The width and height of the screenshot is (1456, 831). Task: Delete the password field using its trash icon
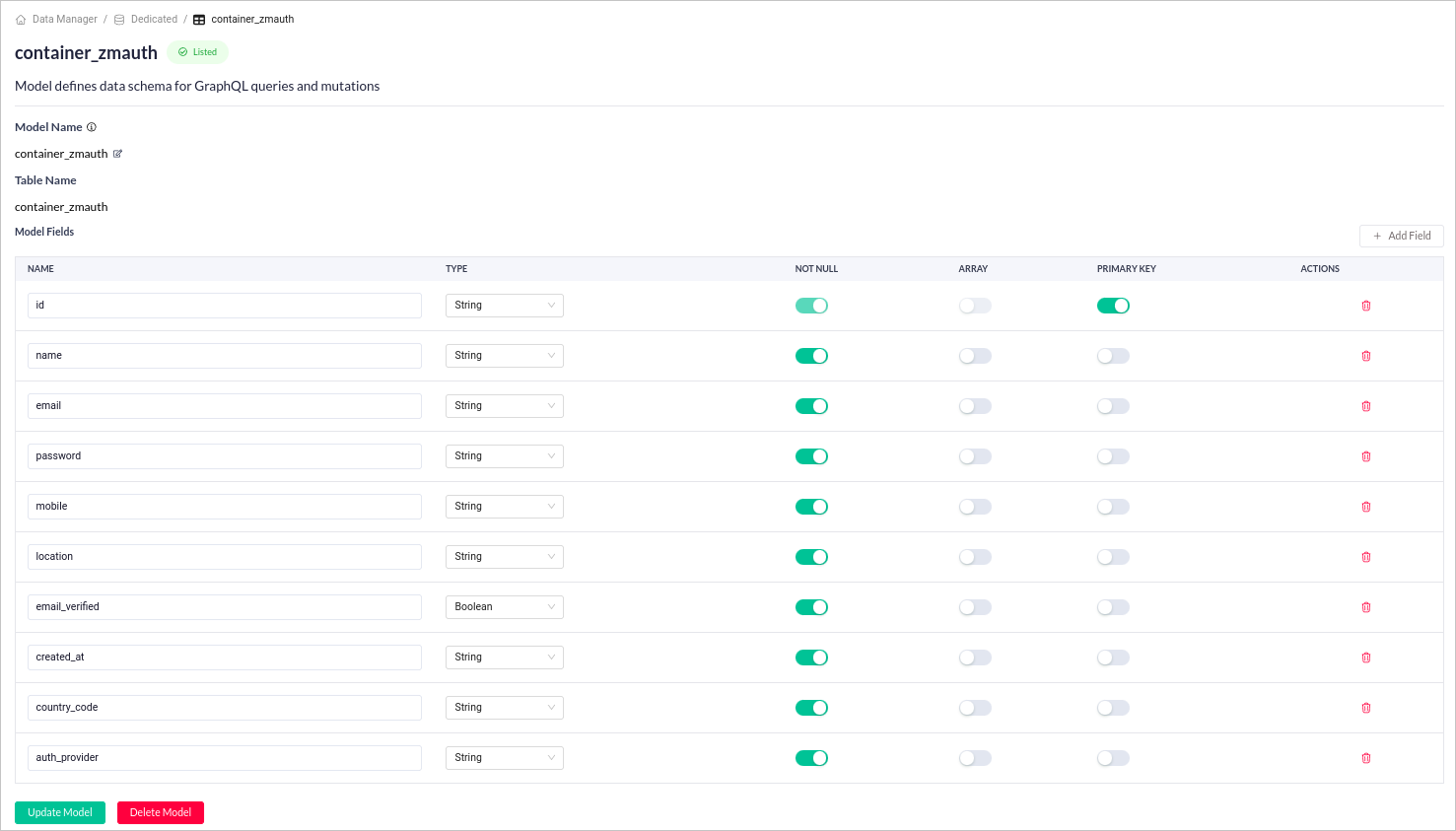tap(1365, 456)
